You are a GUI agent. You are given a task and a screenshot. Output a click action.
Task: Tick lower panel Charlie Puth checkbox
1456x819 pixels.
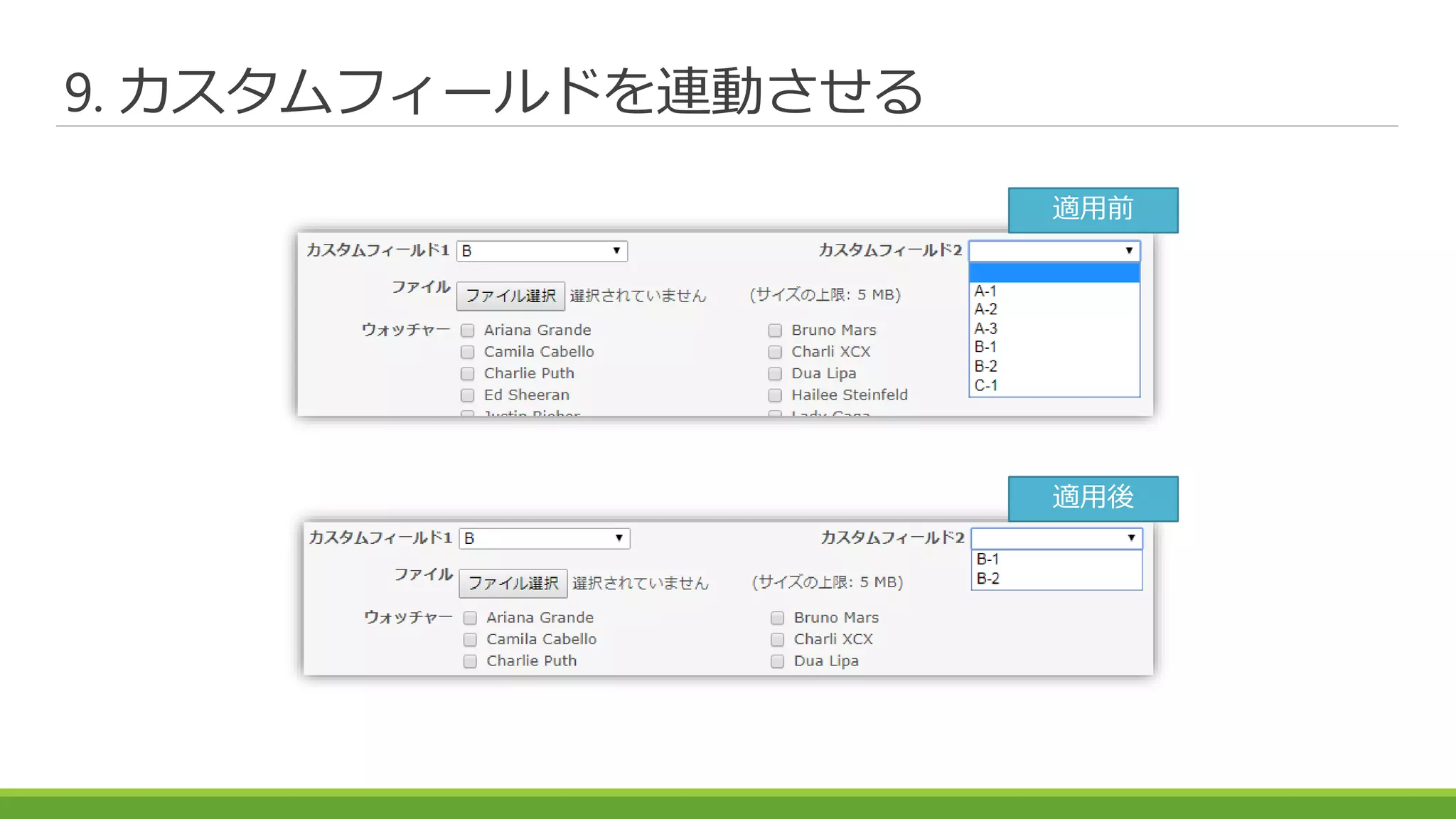(470, 661)
